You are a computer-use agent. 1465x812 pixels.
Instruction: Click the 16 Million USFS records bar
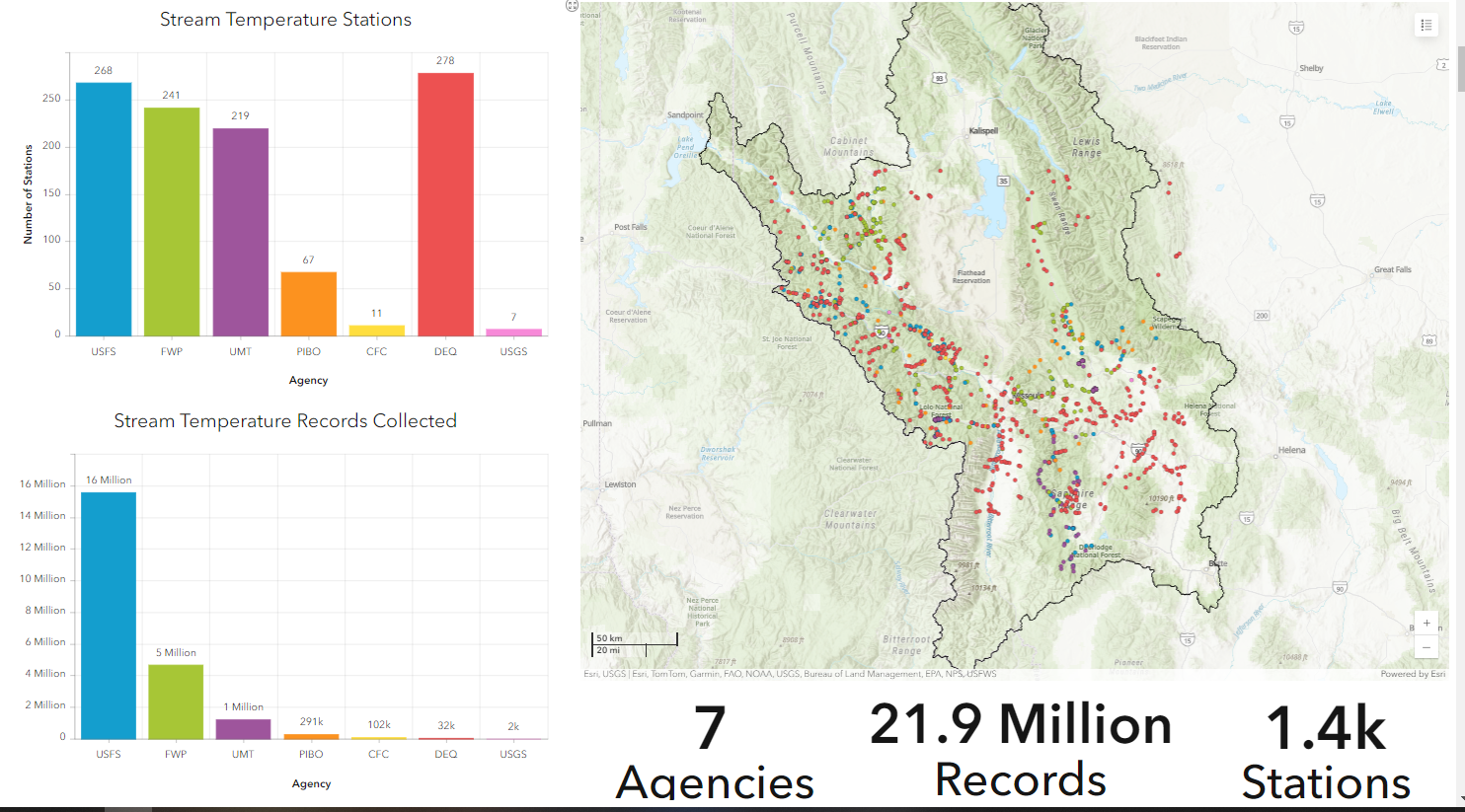pos(109,612)
